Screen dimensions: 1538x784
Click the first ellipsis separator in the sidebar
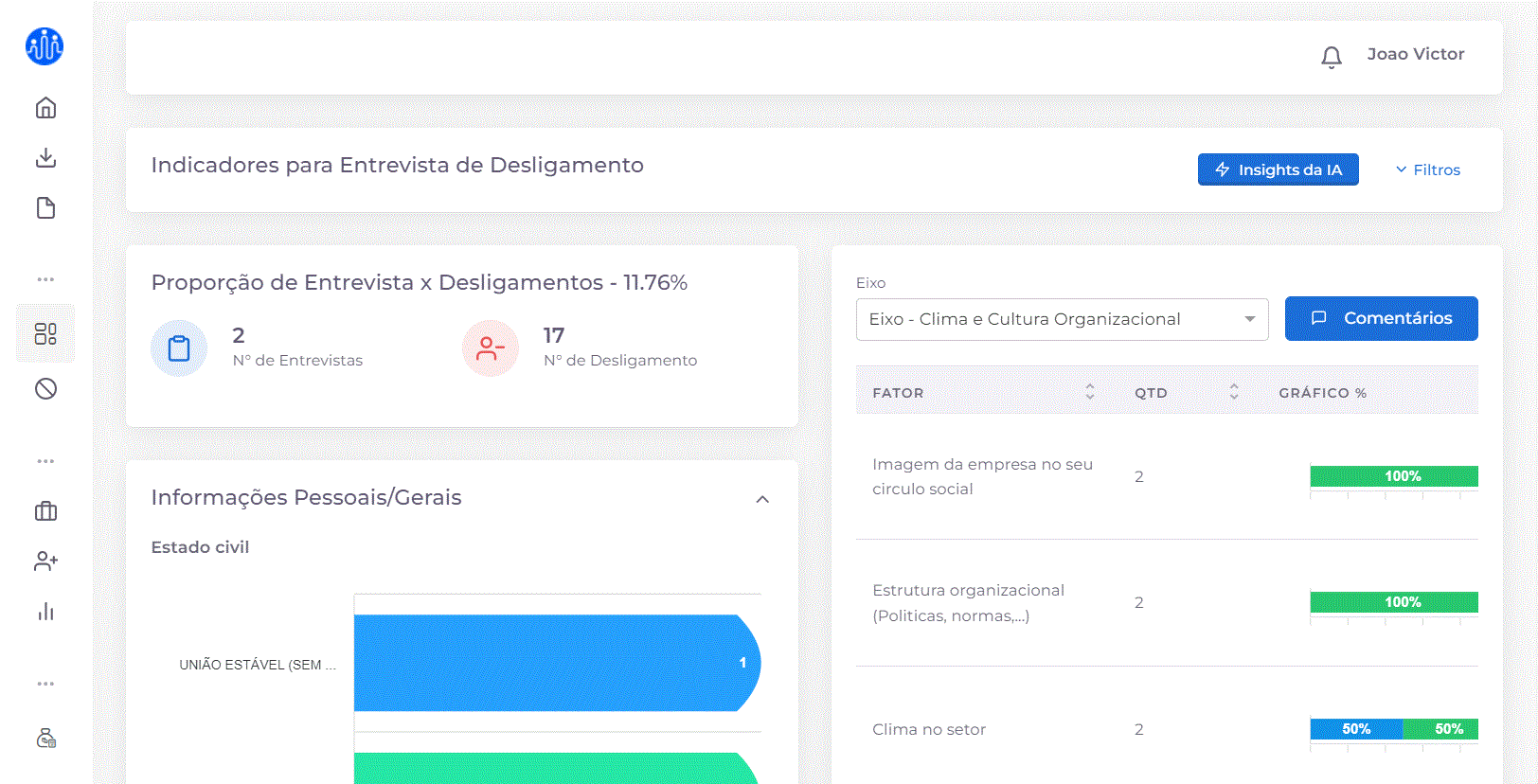click(x=45, y=279)
